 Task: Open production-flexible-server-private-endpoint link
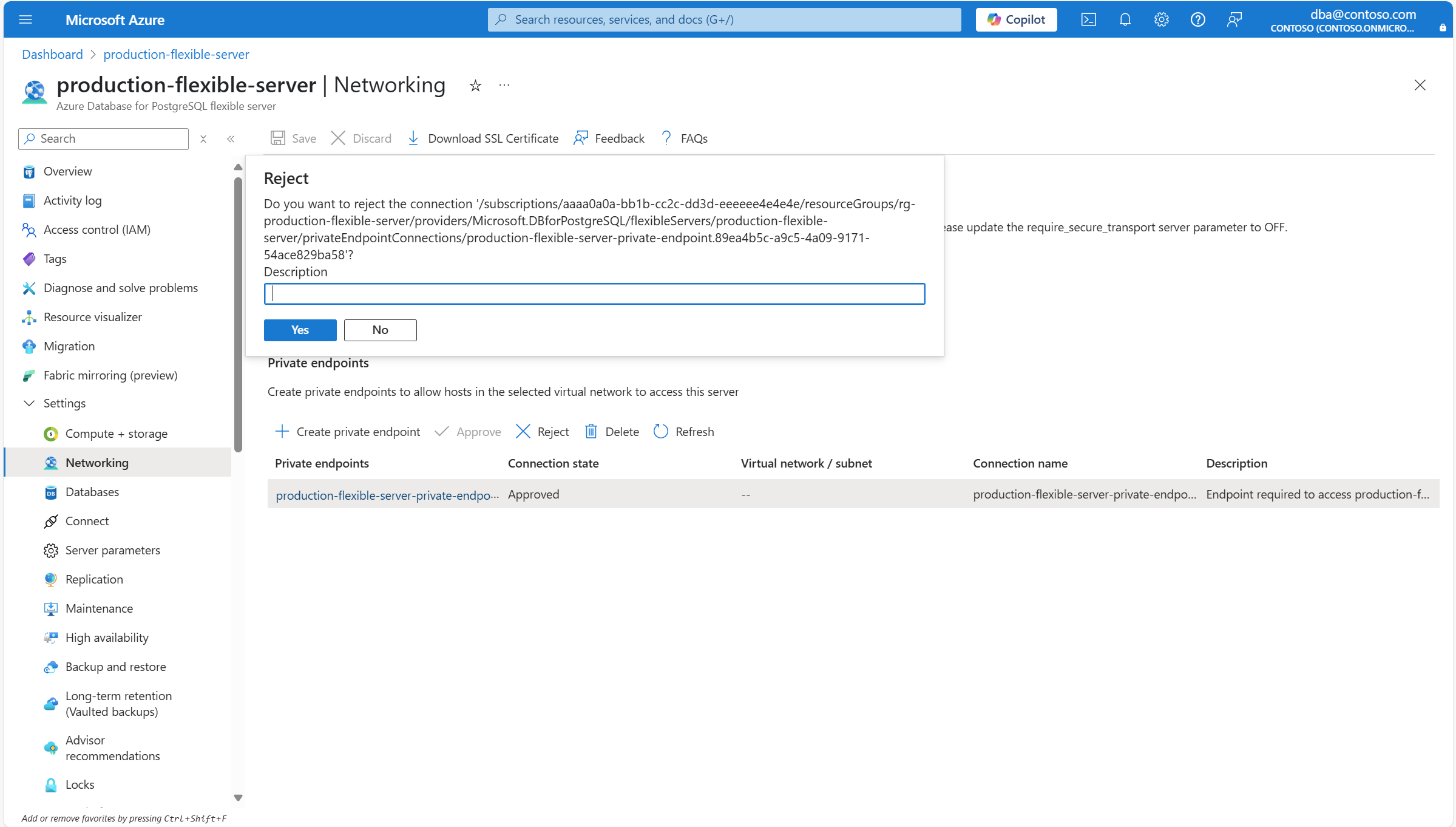[387, 495]
